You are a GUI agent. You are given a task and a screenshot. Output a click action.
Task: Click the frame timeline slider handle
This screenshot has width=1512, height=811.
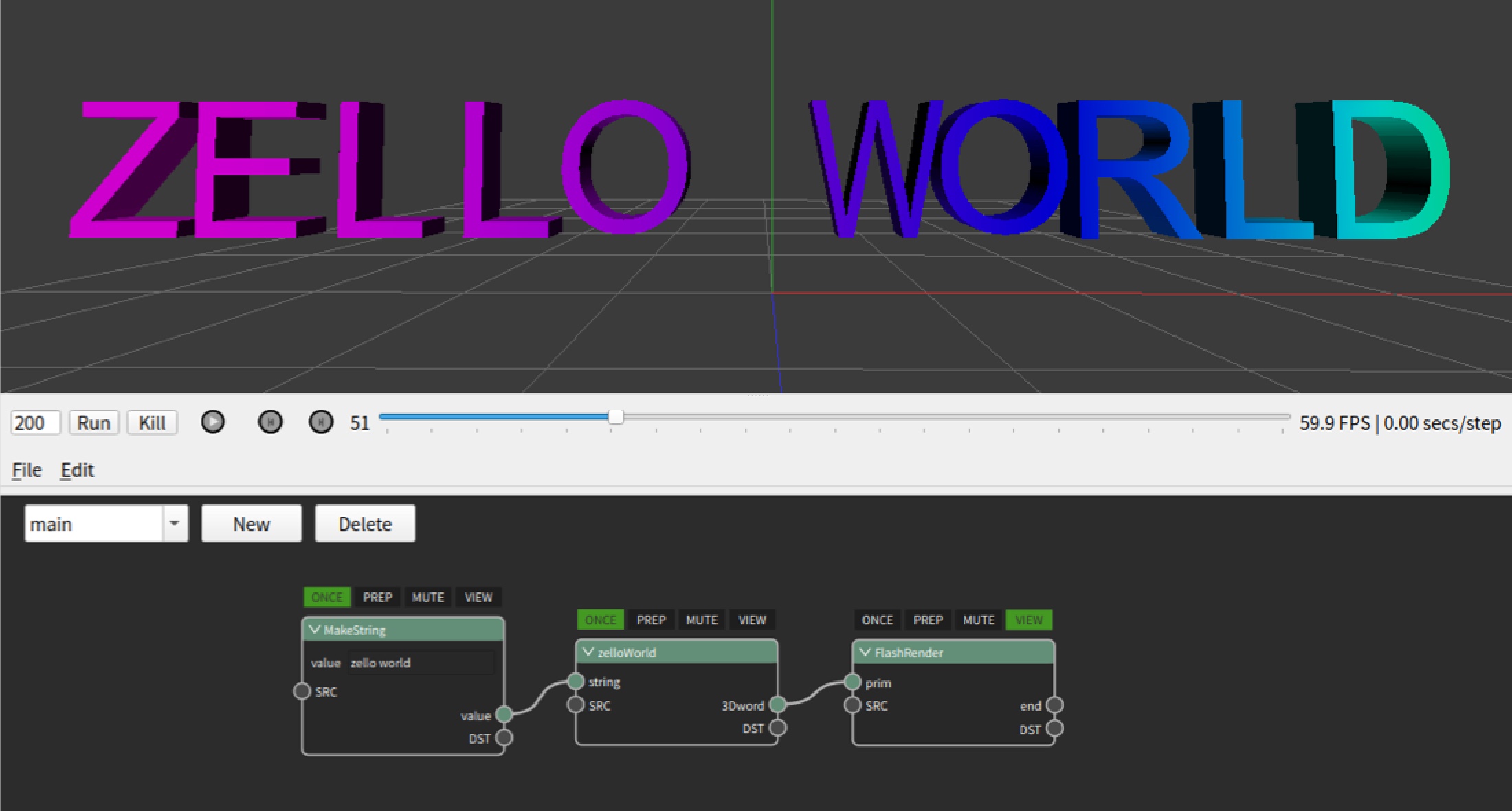click(616, 416)
